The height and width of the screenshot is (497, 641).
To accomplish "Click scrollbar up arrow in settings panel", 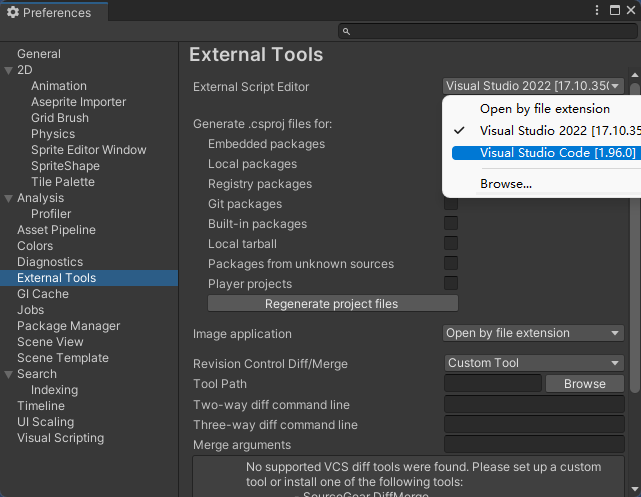I will [634, 75].
